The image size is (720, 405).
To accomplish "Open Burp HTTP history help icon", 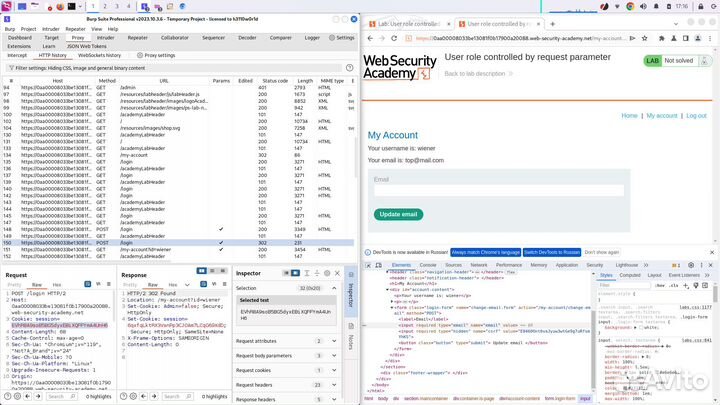I will (349, 68).
